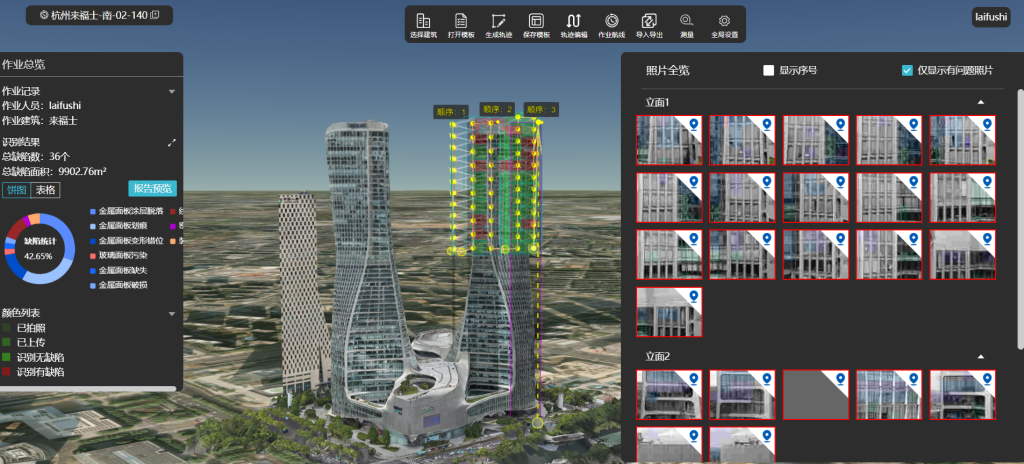Click the 作业航线 flight route icon
Screen dimensions: 1024x464
tap(611, 25)
